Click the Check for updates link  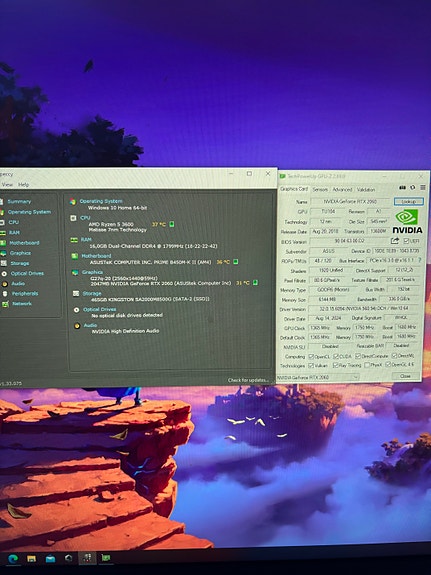[x=248, y=380]
